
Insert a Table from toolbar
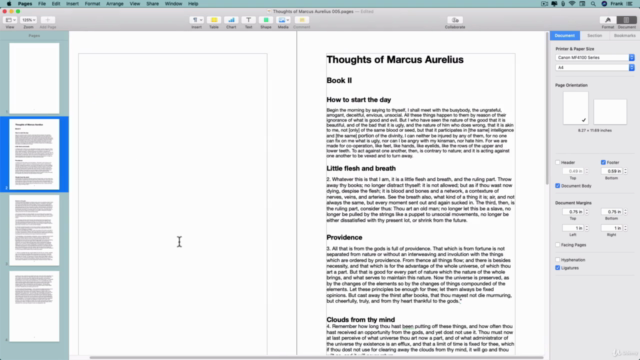click(x=214, y=20)
